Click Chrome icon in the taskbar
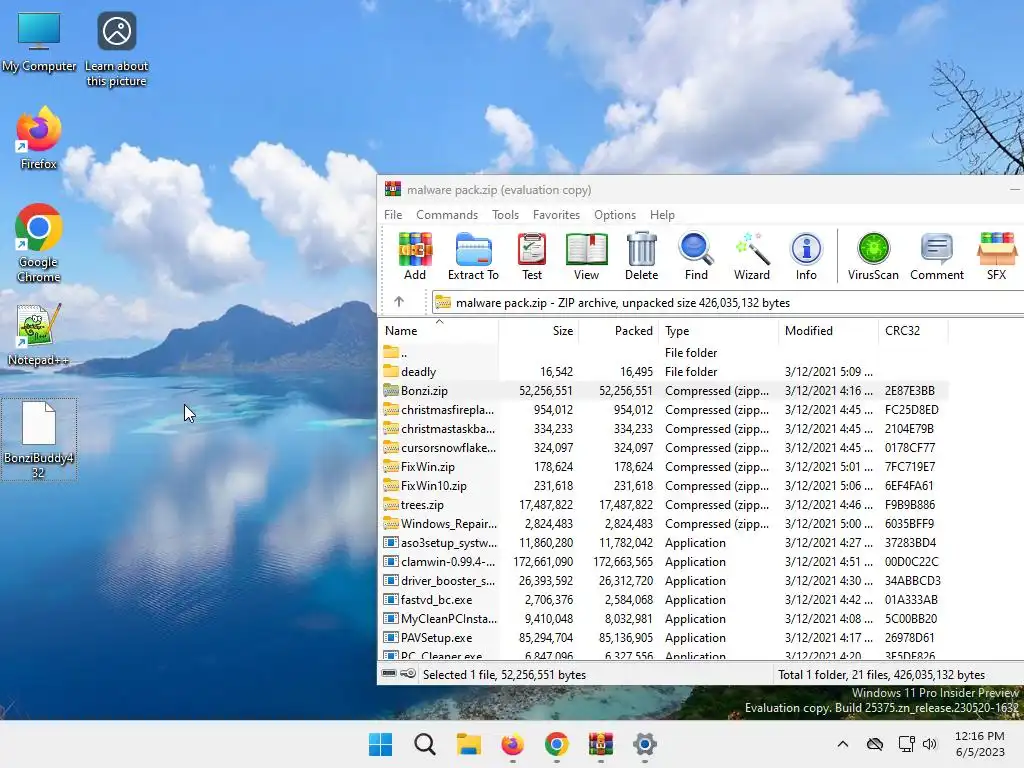The height and width of the screenshot is (768, 1024). click(x=556, y=744)
